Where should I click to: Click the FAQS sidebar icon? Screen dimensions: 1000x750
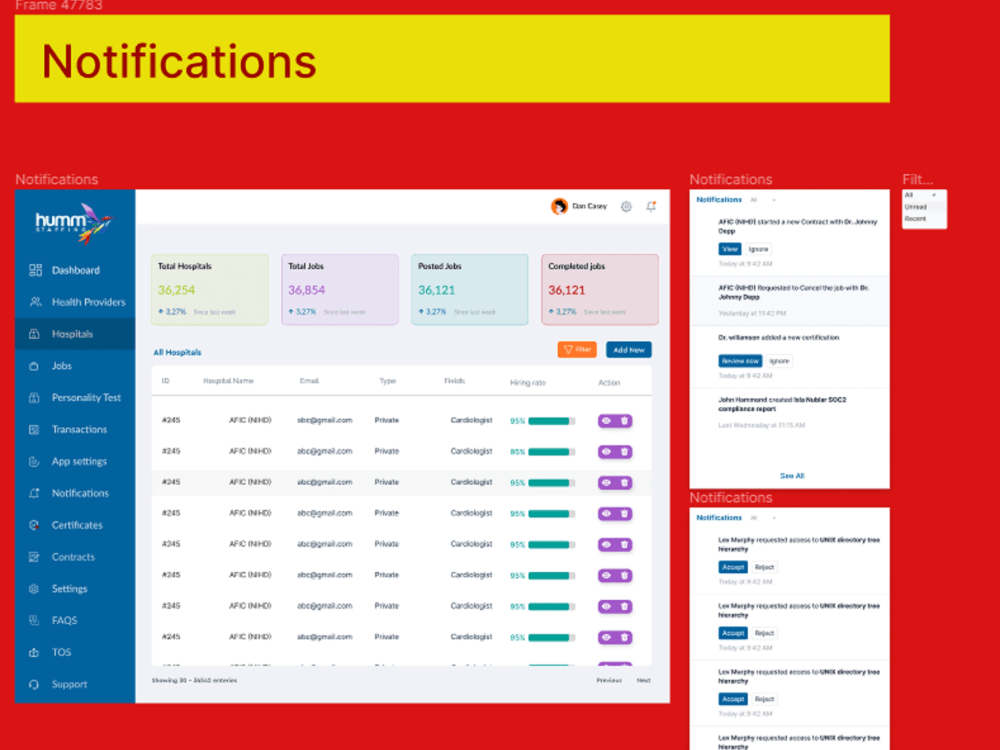(34, 621)
